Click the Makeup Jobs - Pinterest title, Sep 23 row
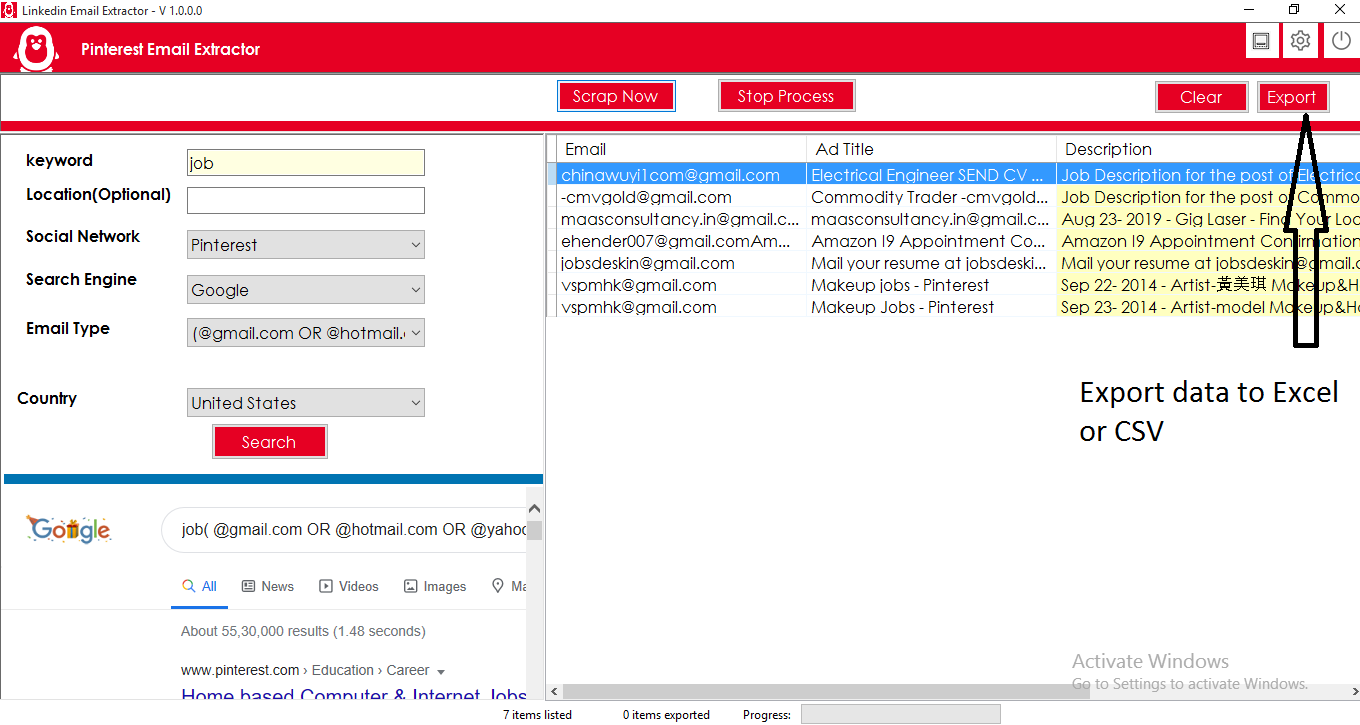This screenshot has height=725, width=1360. tap(931, 307)
